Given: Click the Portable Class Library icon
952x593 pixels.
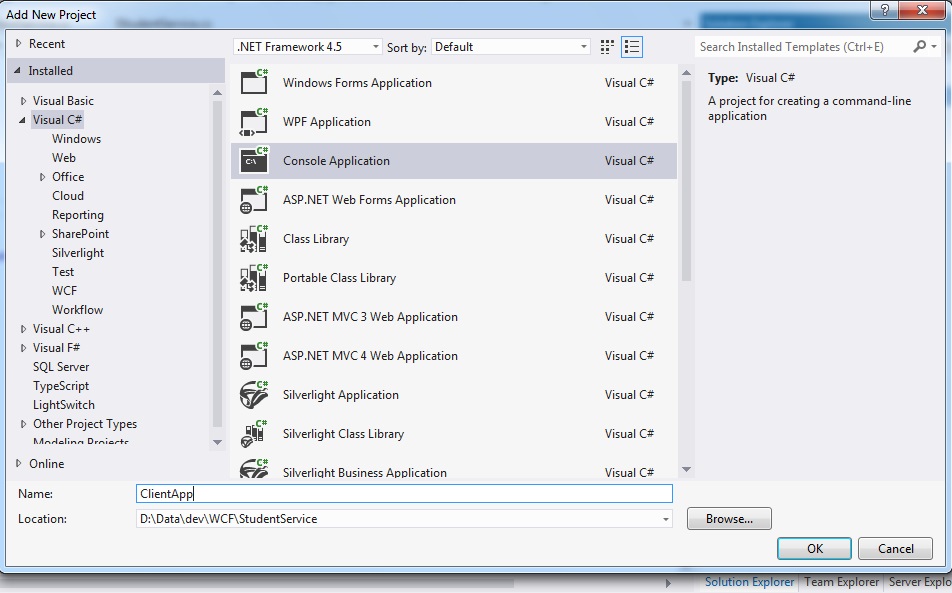Looking at the screenshot, I should point(254,277).
